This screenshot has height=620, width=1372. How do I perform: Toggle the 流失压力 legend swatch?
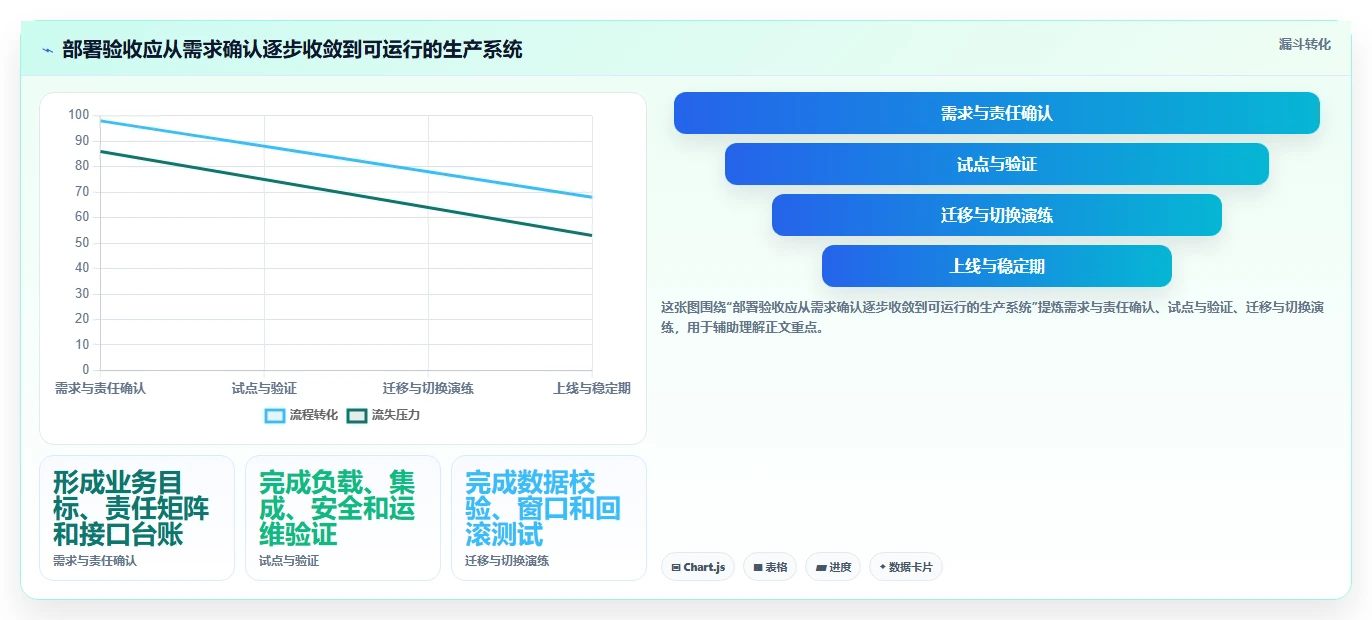tap(357, 415)
